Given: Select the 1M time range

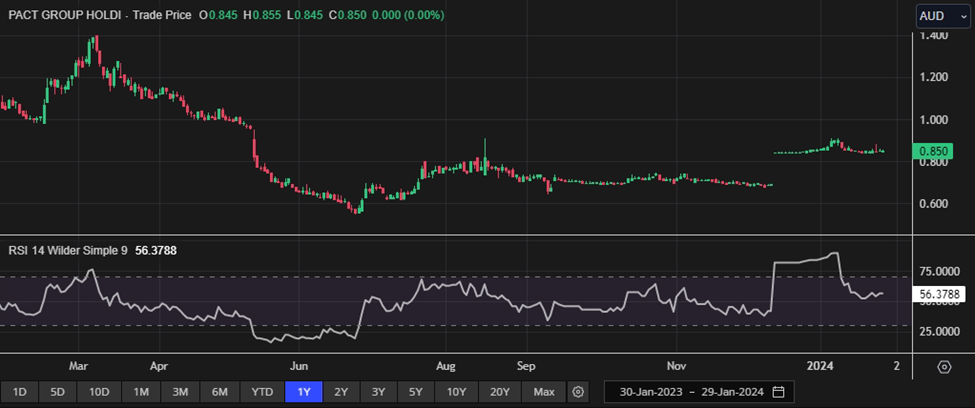Looking at the screenshot, I should 141,392.
